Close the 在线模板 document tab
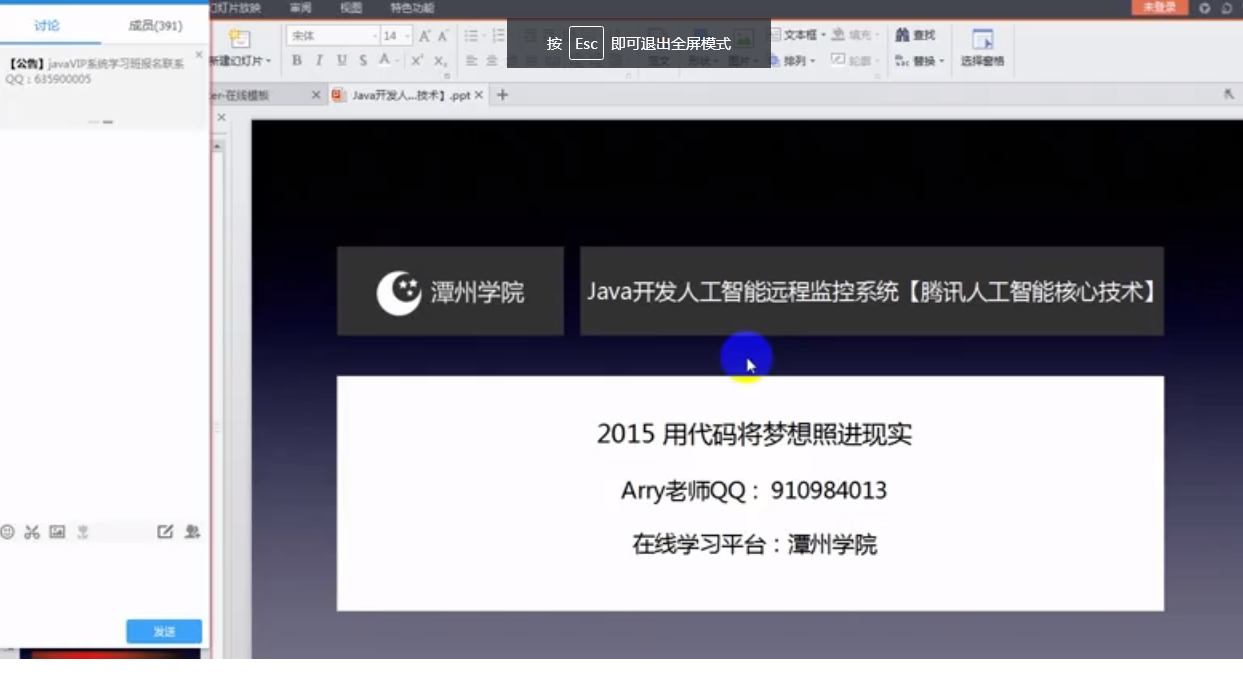This screenshot has height=682, width=1243. (316, 95)
